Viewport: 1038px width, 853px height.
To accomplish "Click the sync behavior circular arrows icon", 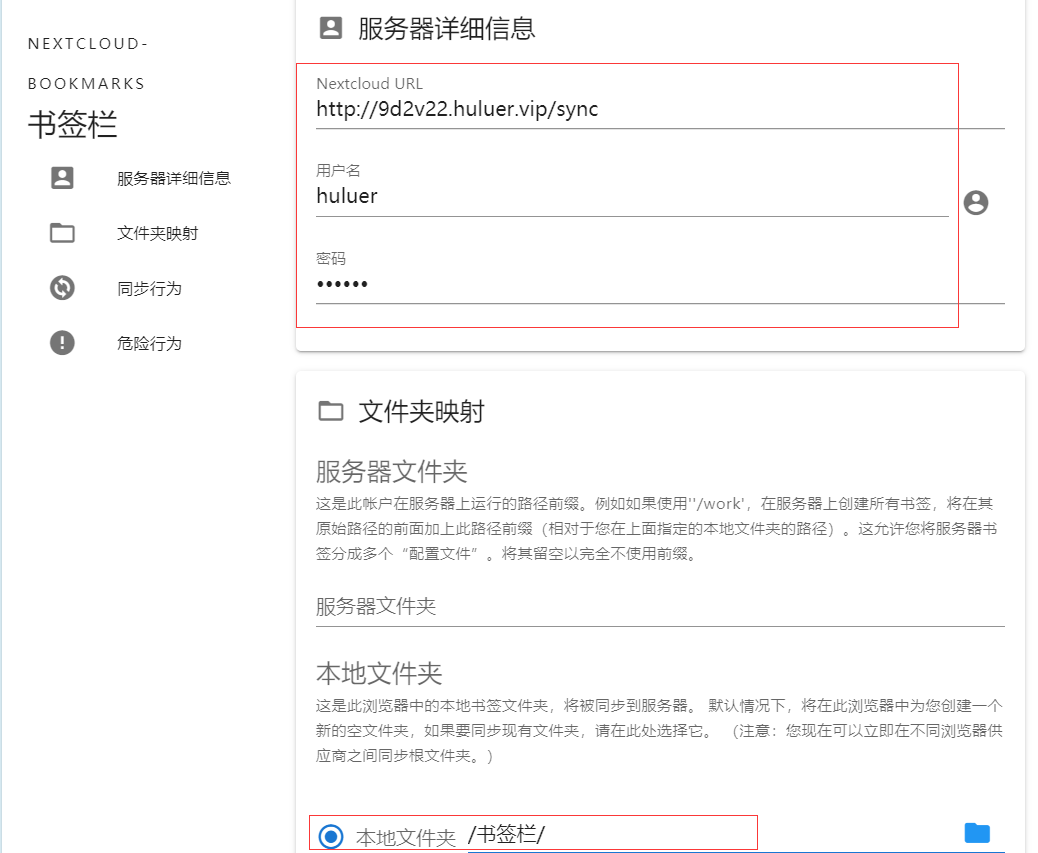I will (x=62, y=288).
